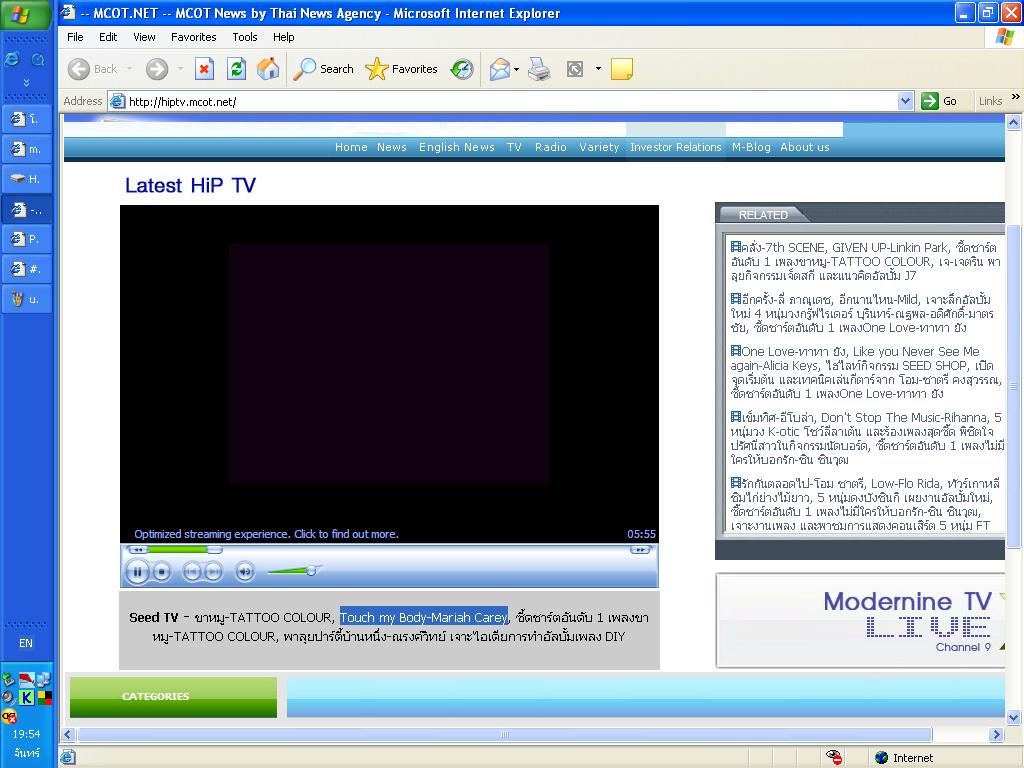Viewport: 1024px width, 768px height.
Task: Go to the Home page icon
Action: (268, 69)
